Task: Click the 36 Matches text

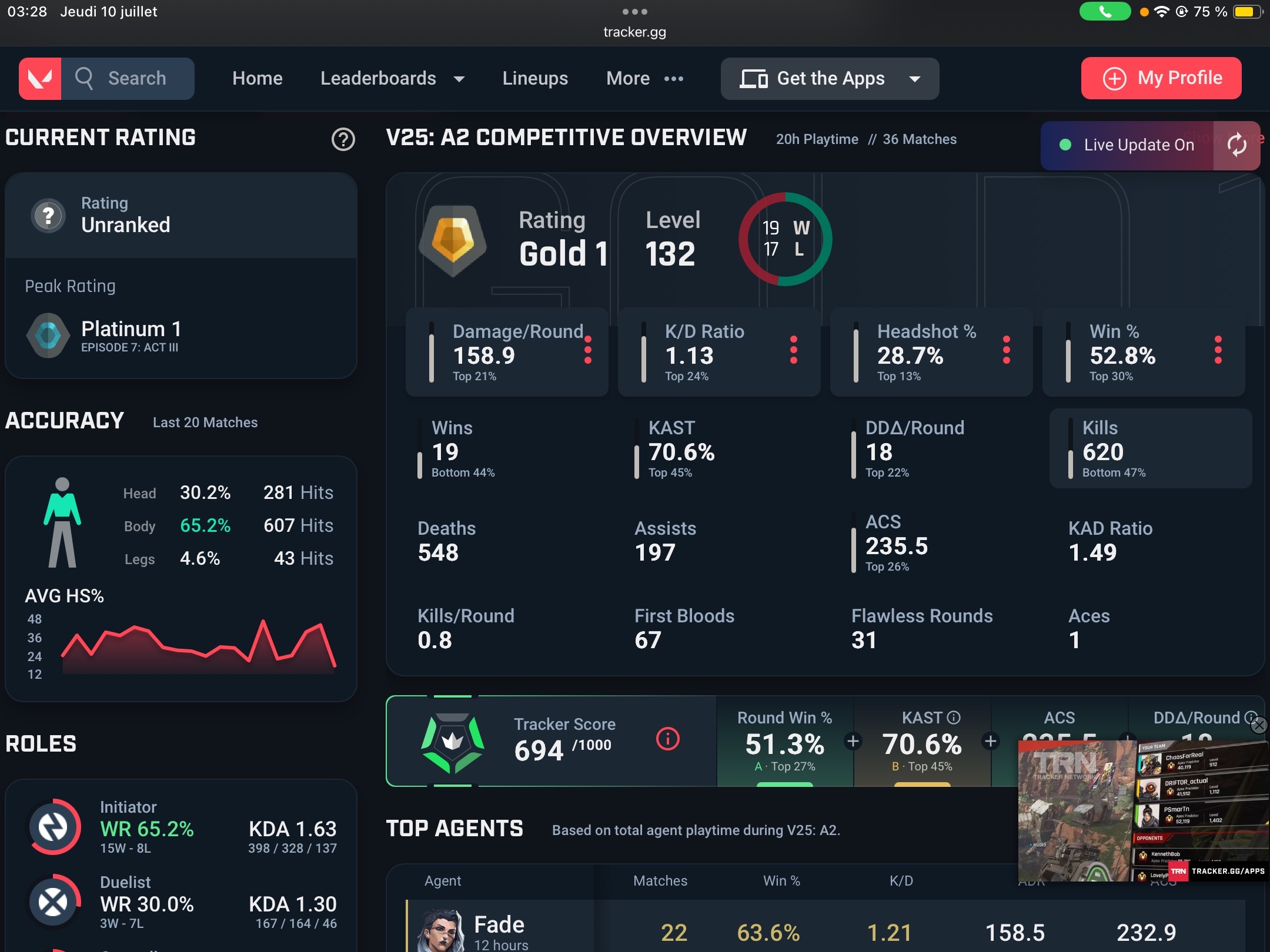Action: point(919,139)
